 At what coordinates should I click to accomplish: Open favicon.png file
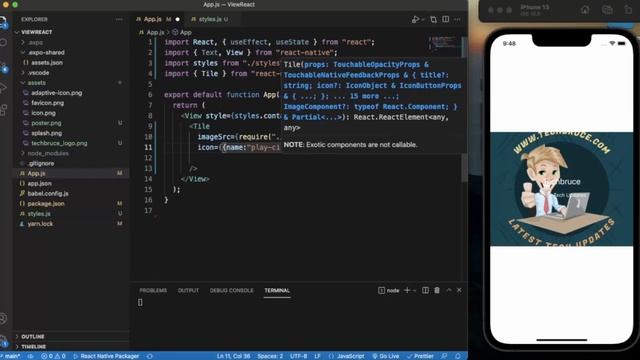(x=47, y=103)
